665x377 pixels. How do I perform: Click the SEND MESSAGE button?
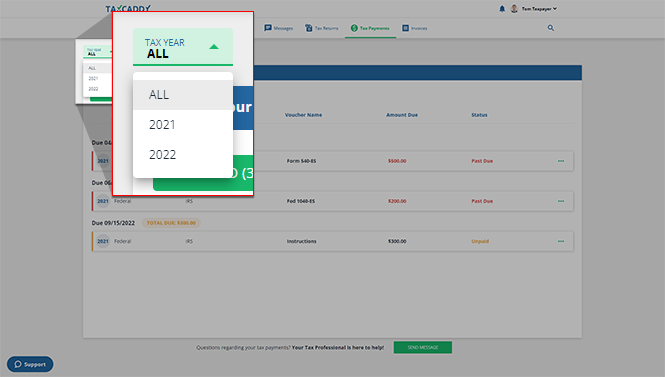(x=423, y=347)
